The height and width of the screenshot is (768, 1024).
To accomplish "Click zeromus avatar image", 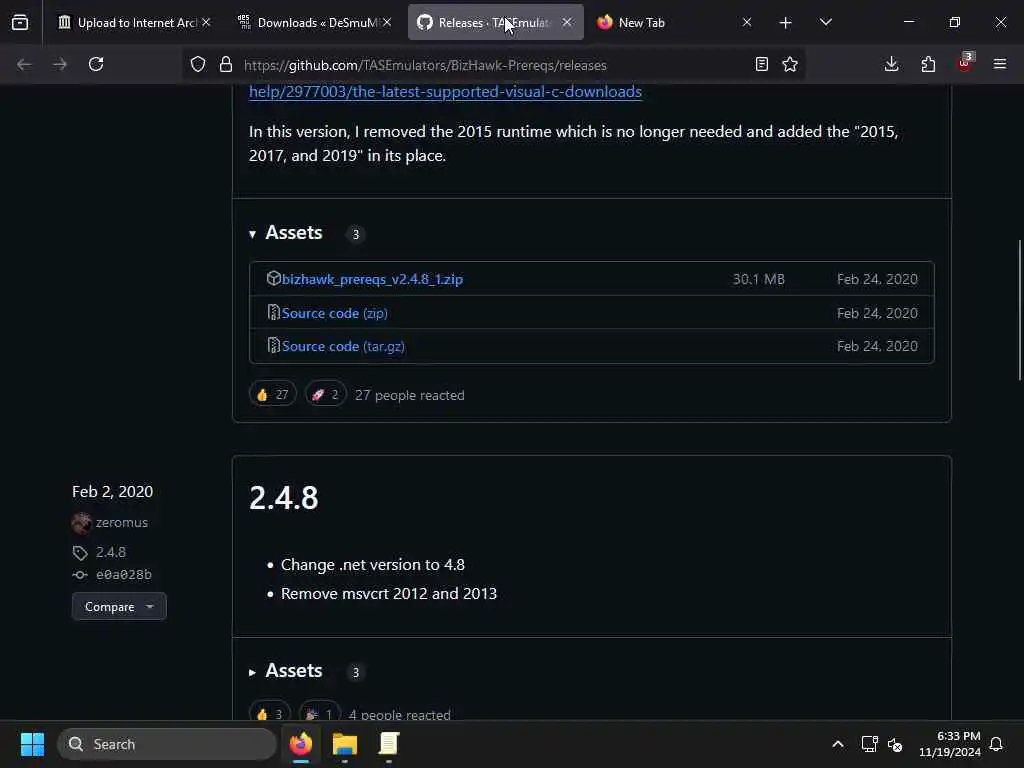I will click(82, 522).
